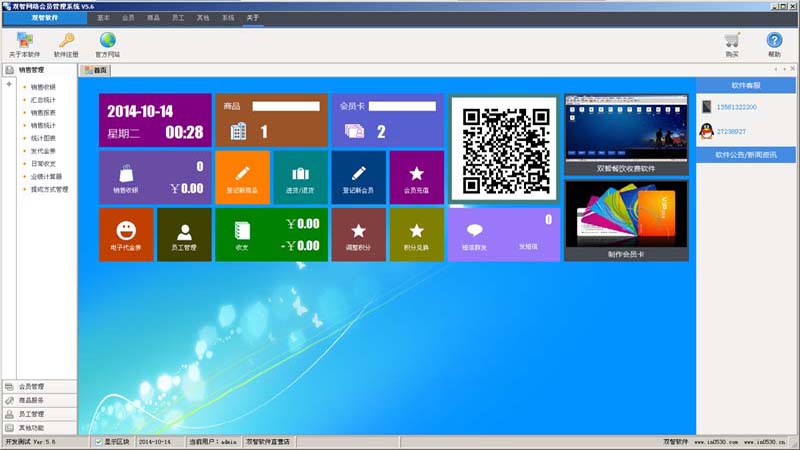Screen dimensions: 800x450
Task: Select 业绩计算器 in the sidebar list
Action: pyautogui.click(x=46, y=177)
